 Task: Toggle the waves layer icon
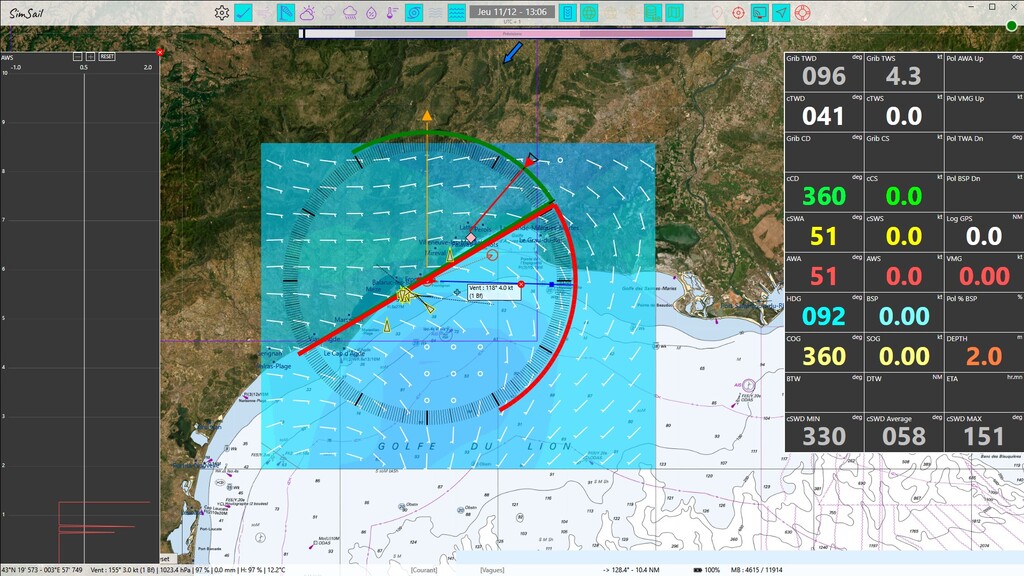[x=457, y=13]
